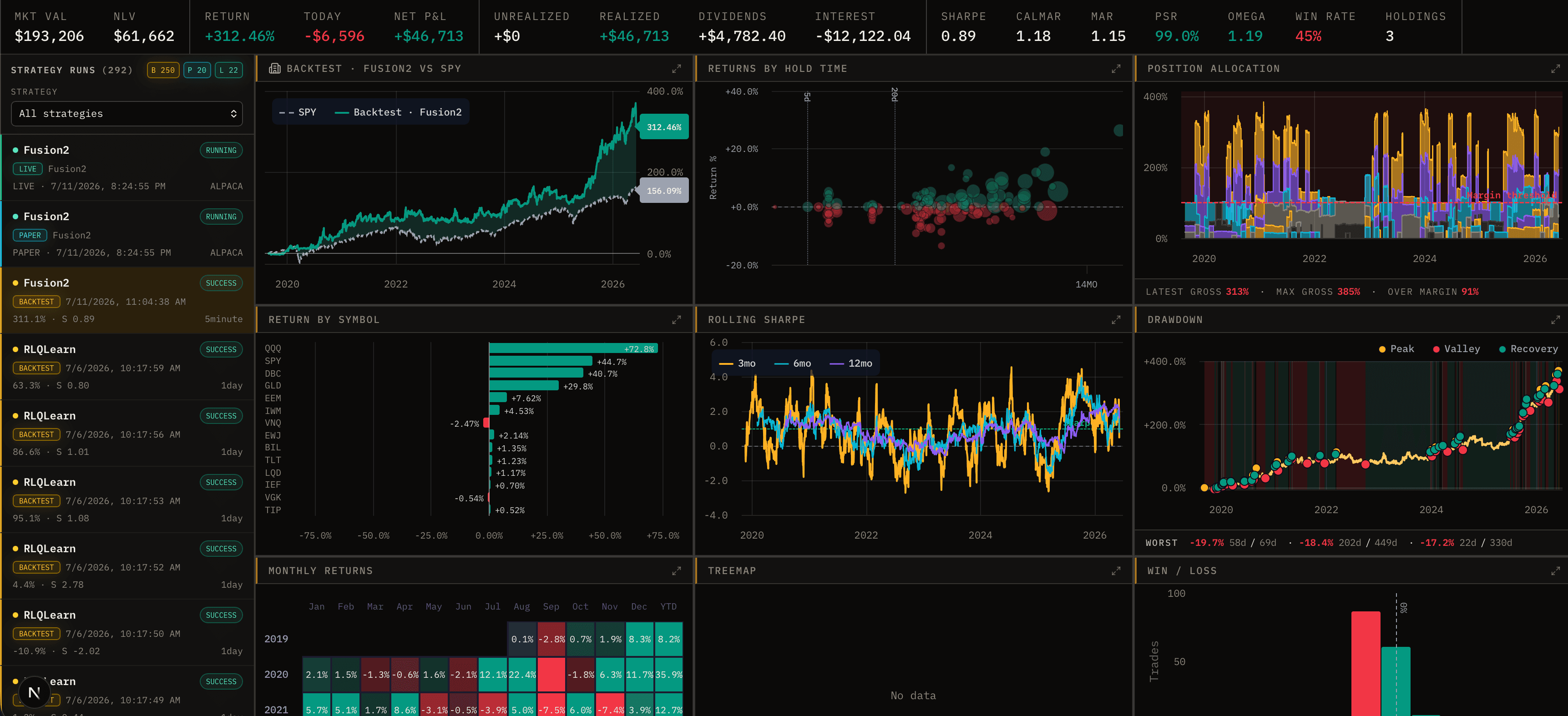
Task: Toggle Backtest · Fusion2 series in legend
Action: tap(398, 112)
